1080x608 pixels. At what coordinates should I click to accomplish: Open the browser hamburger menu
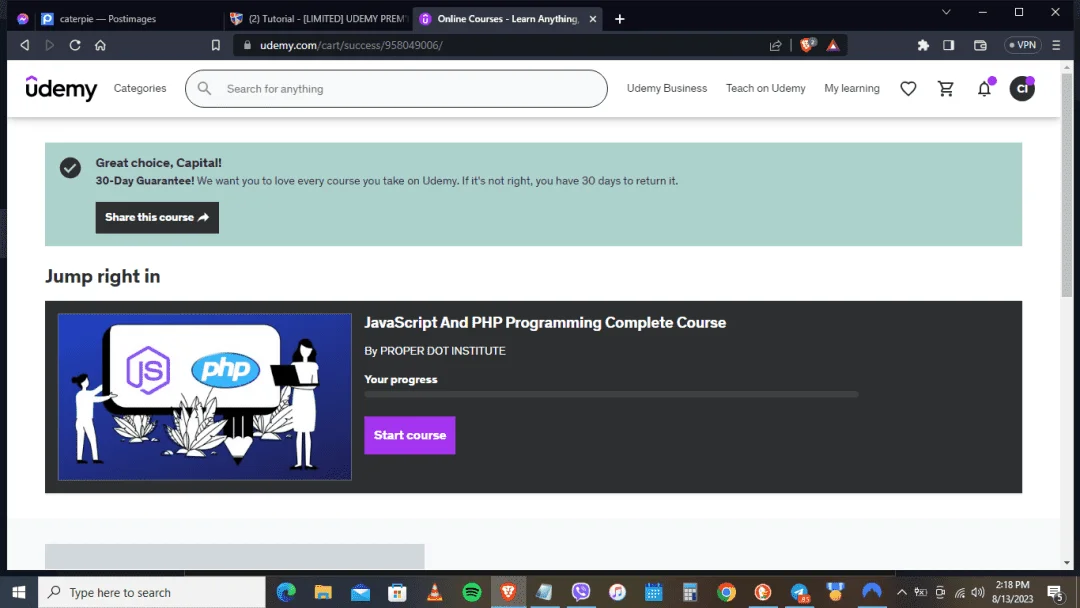pyautogui.click(x=1056, y=45)
